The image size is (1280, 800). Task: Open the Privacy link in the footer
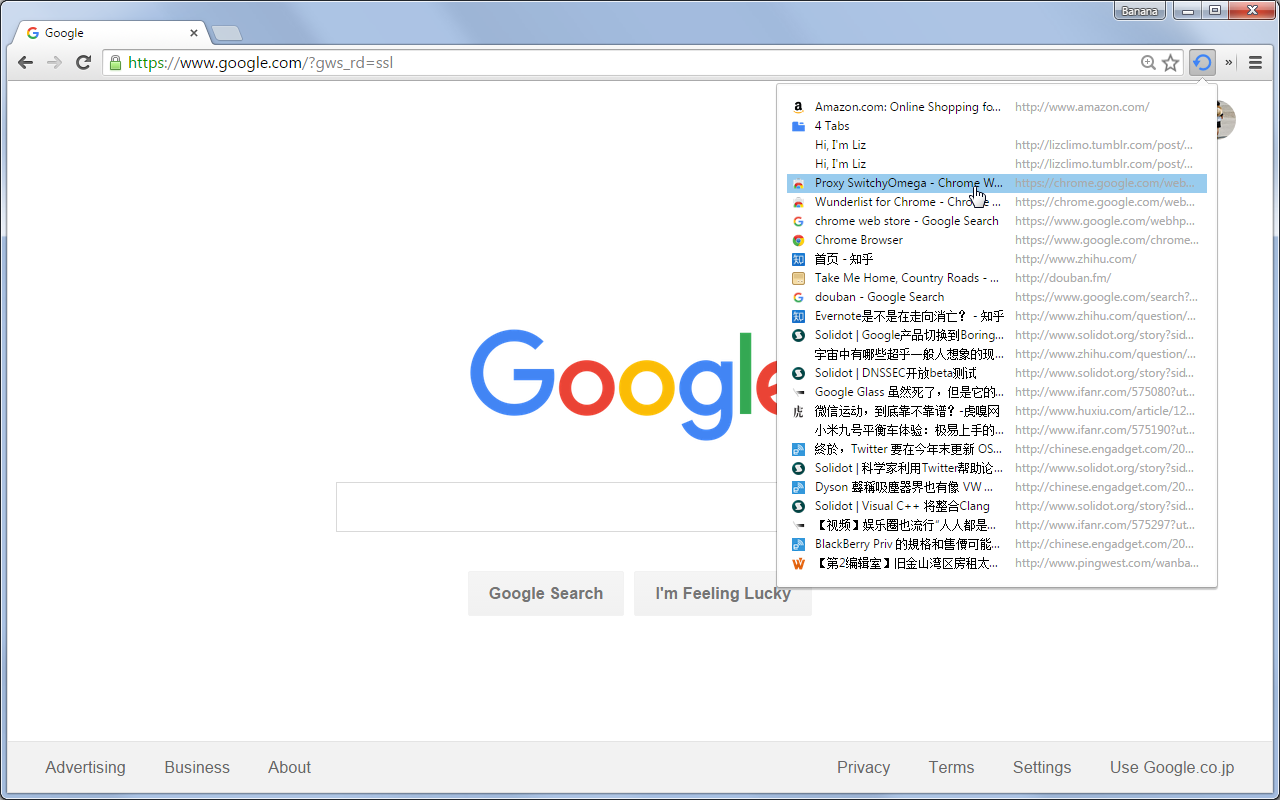click(x=863, y=767)
